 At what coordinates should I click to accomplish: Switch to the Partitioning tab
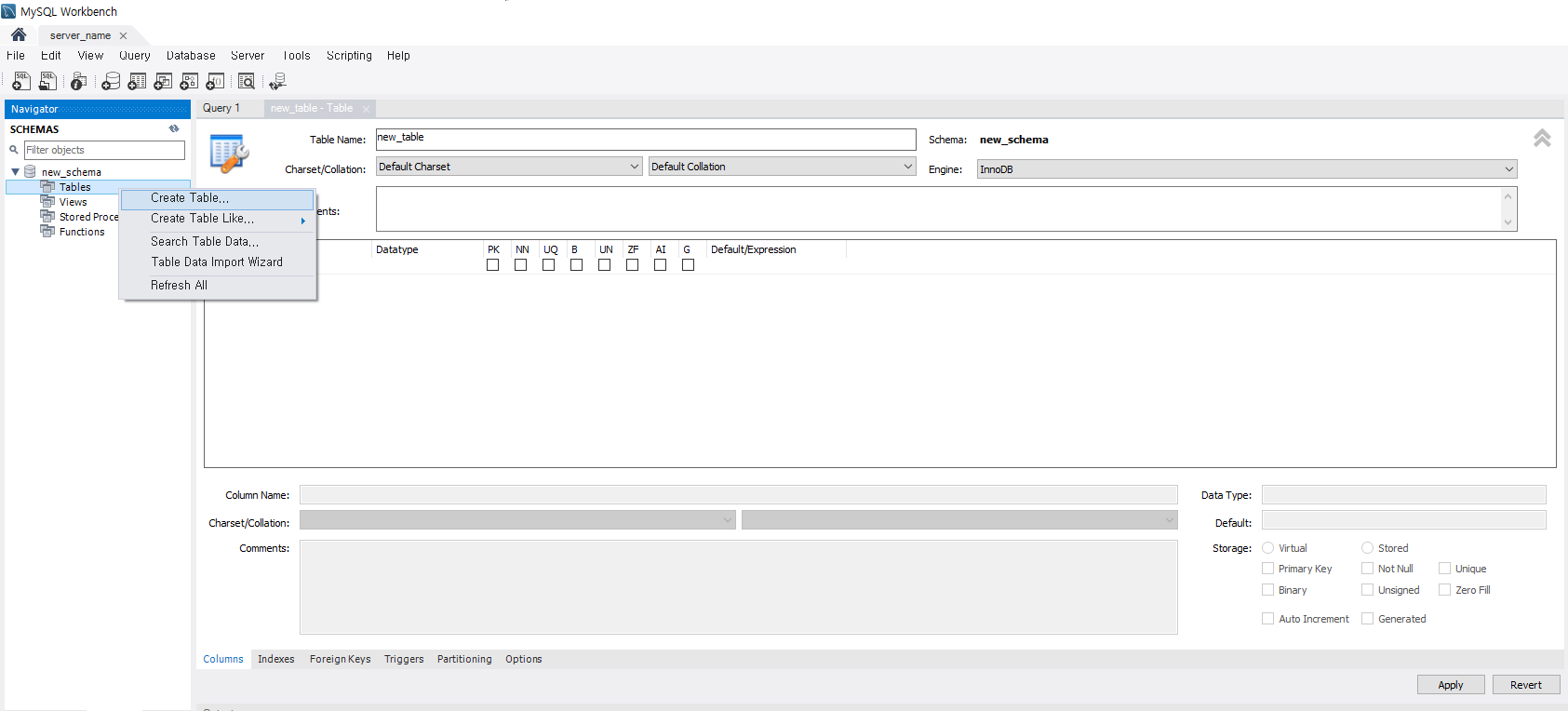(464, 659)
